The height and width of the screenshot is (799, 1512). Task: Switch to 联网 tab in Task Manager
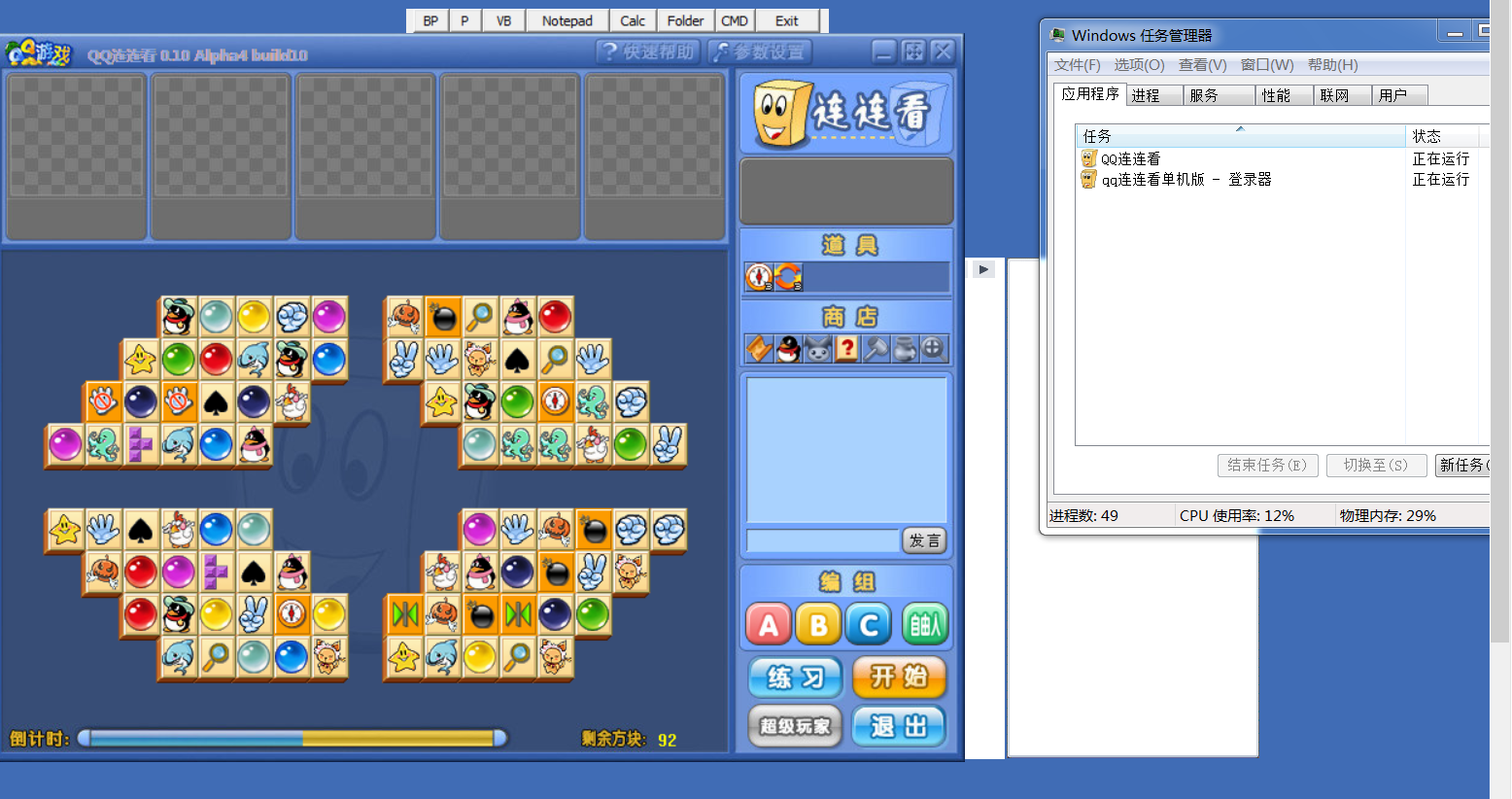tap(1343, 95)
